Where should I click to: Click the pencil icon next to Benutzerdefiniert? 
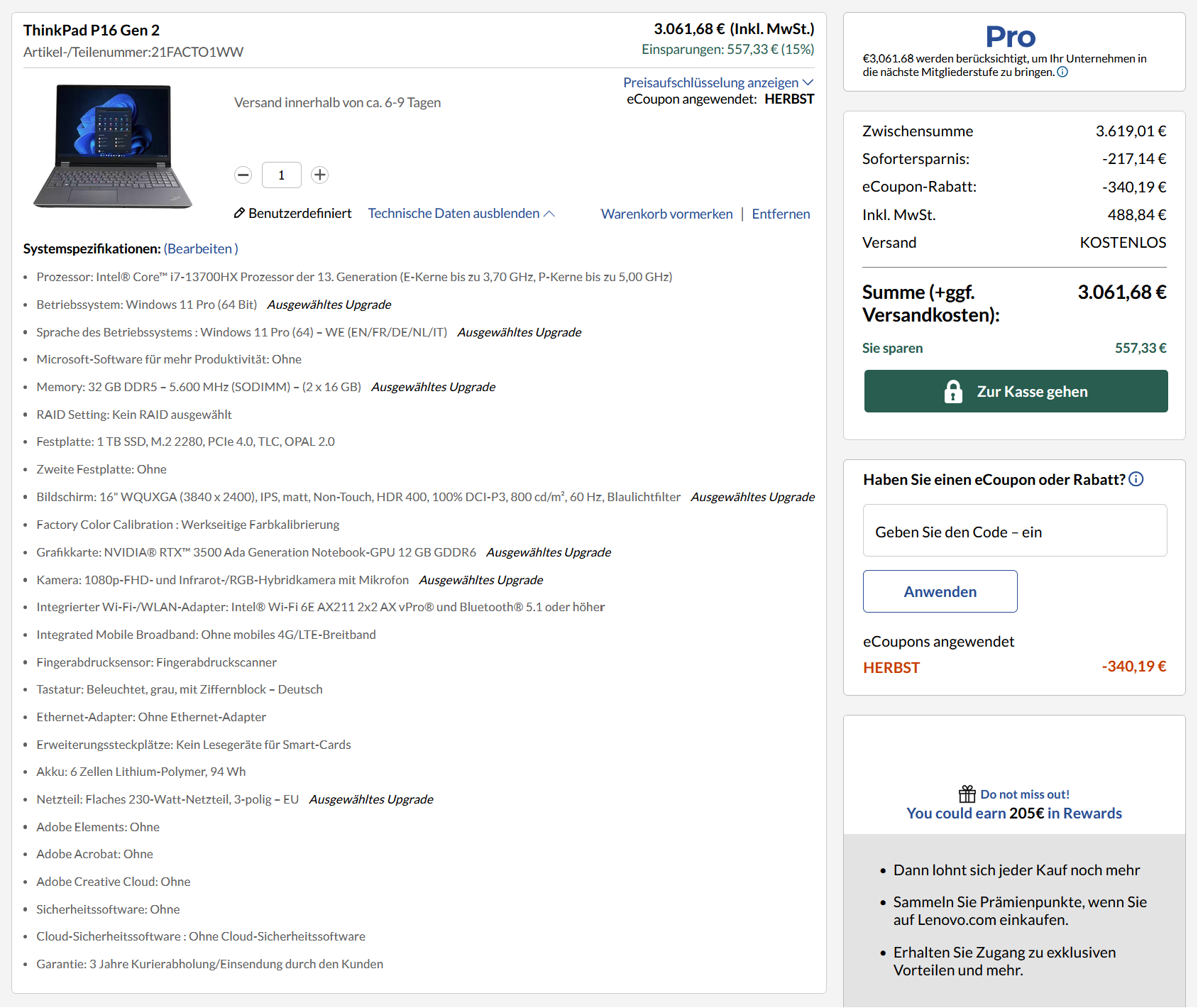[x=240, y=212]
